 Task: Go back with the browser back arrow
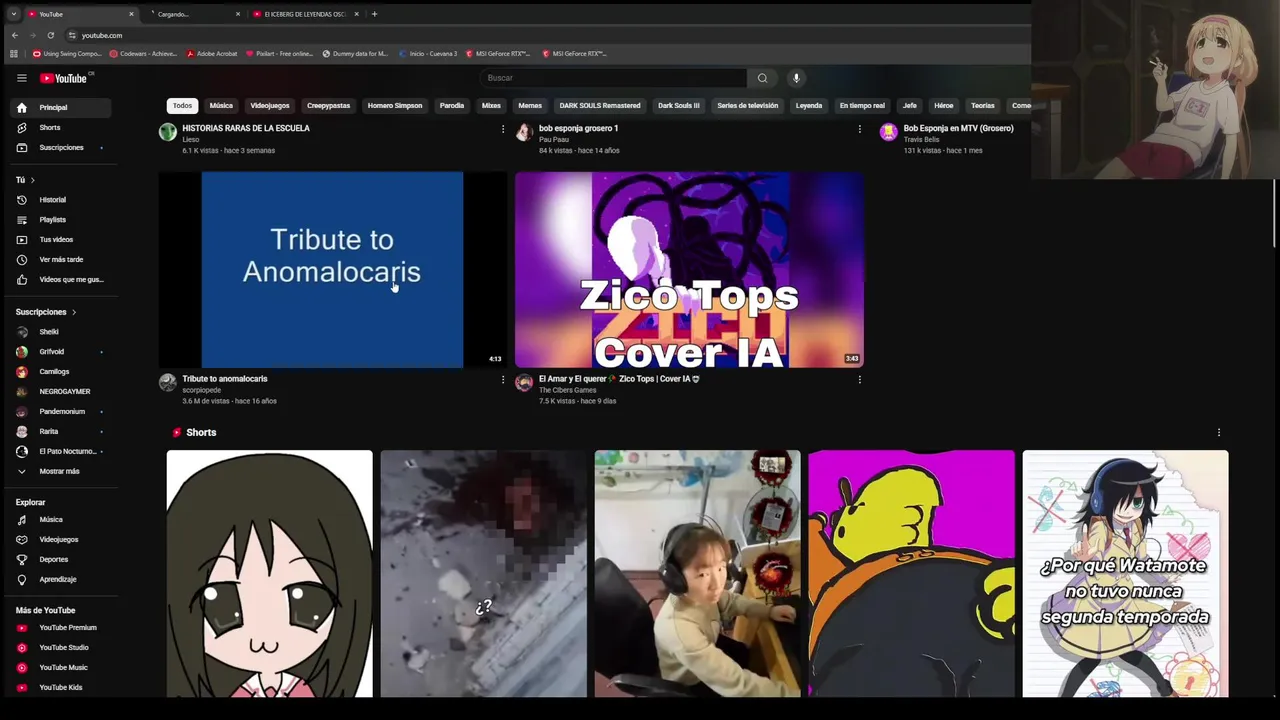(x=14, y=35)
